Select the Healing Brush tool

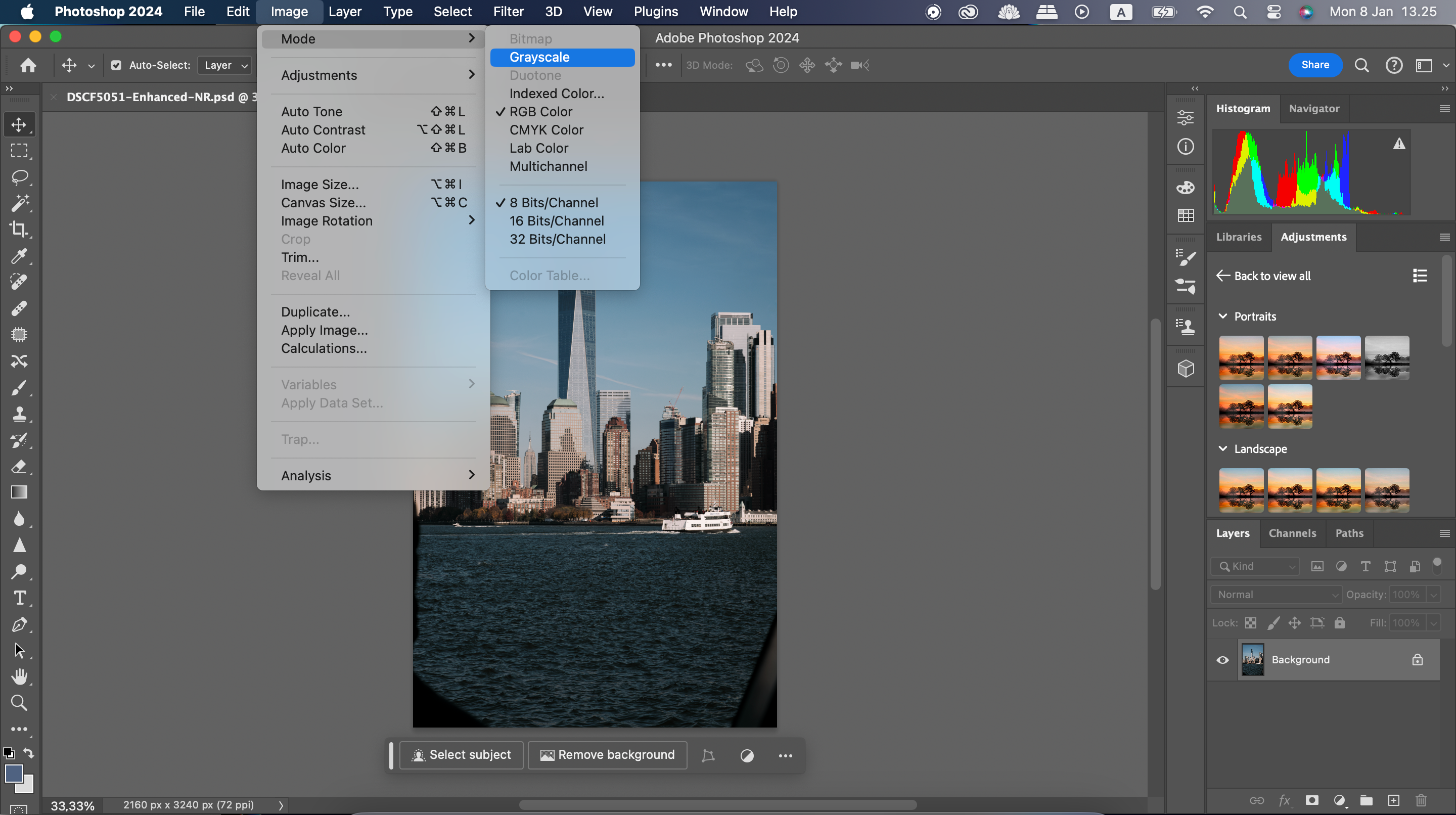pyautogui.click(x=20, y=308)
